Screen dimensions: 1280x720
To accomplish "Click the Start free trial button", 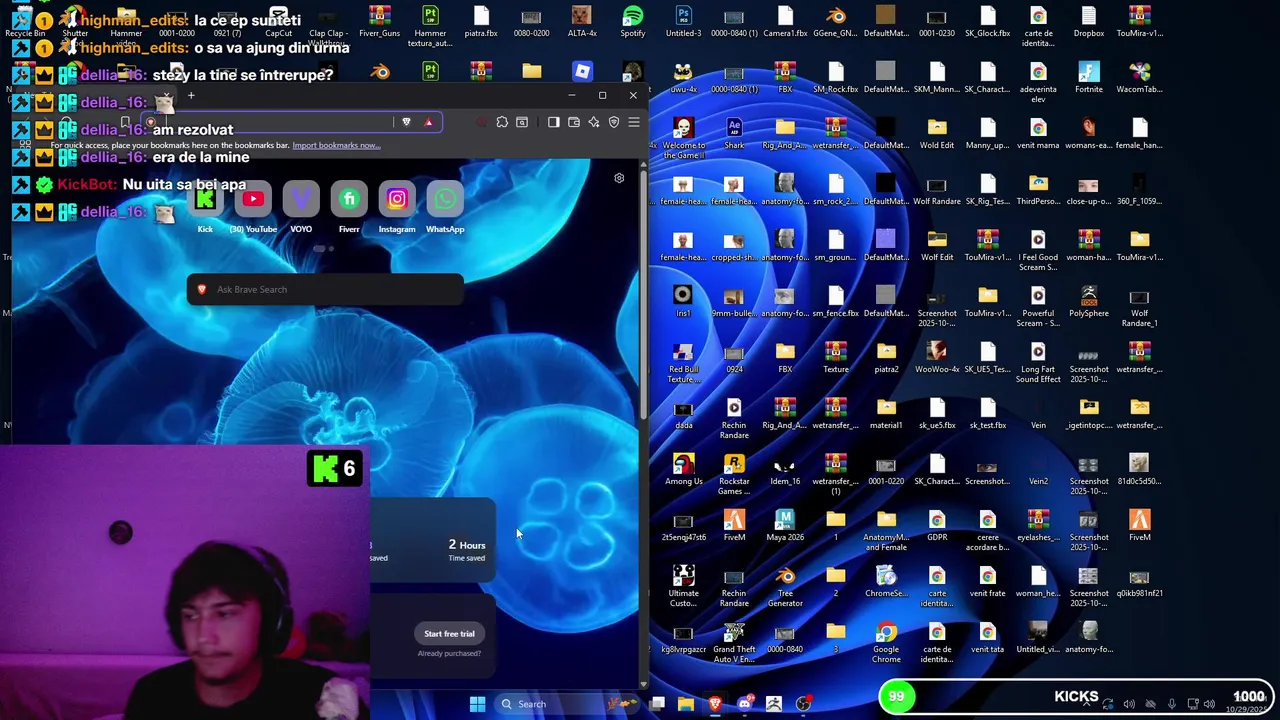I will [449, 633].
